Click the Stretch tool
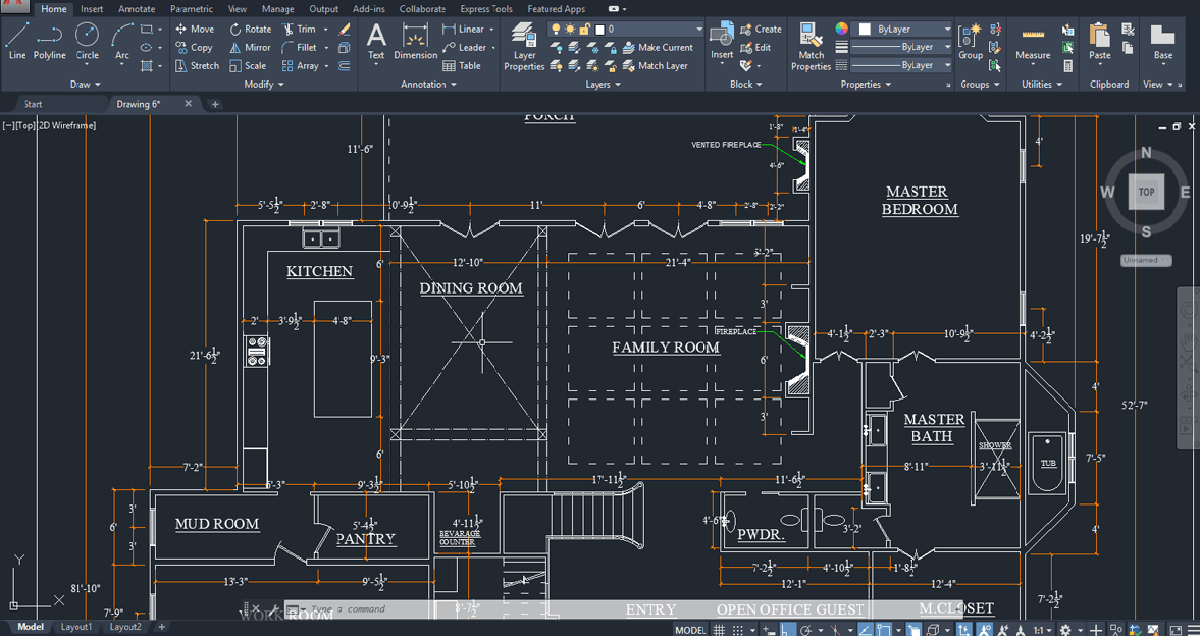Screen dimensions: 1200x636 point(196,65)
